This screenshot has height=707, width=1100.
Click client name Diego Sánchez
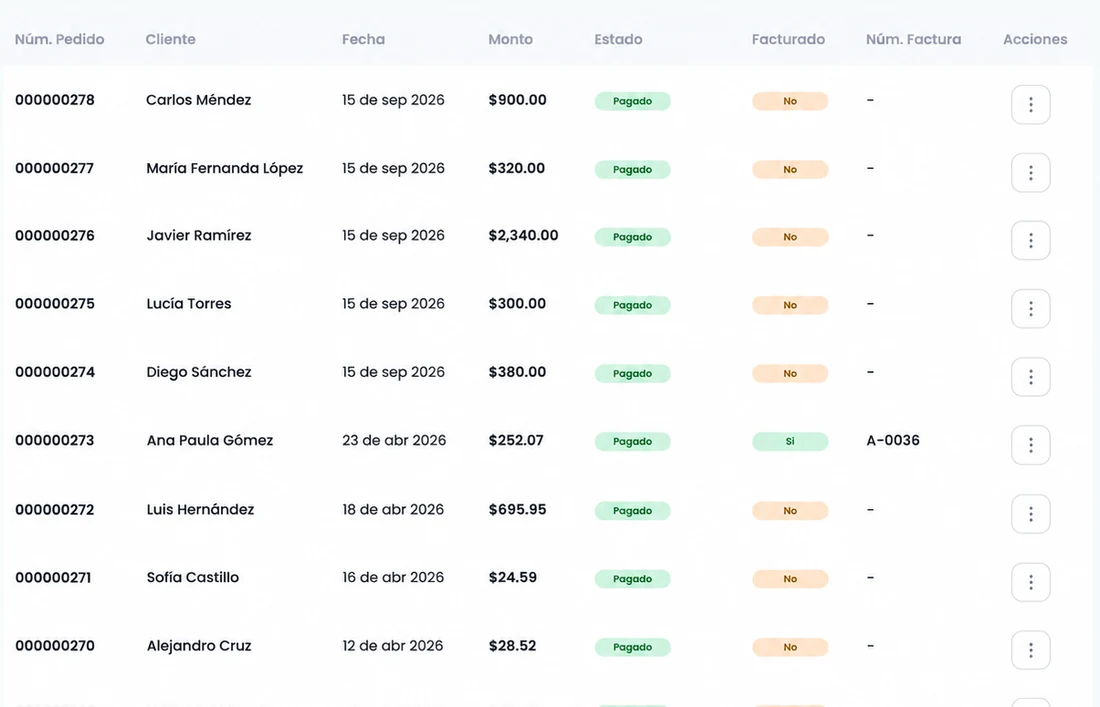click(x=199, y=372)
